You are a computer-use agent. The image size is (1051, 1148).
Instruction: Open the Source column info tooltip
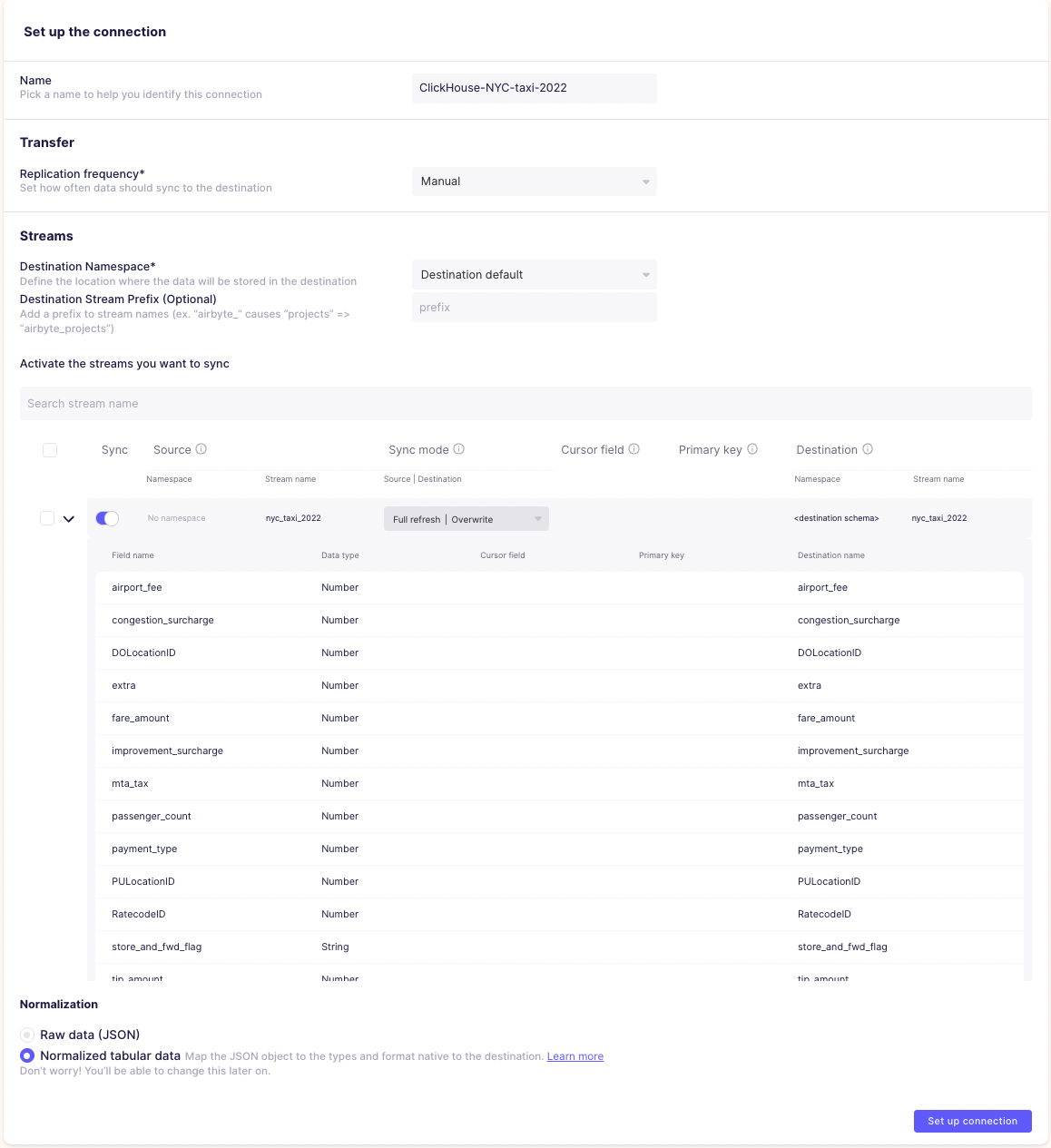coord(203,449)
